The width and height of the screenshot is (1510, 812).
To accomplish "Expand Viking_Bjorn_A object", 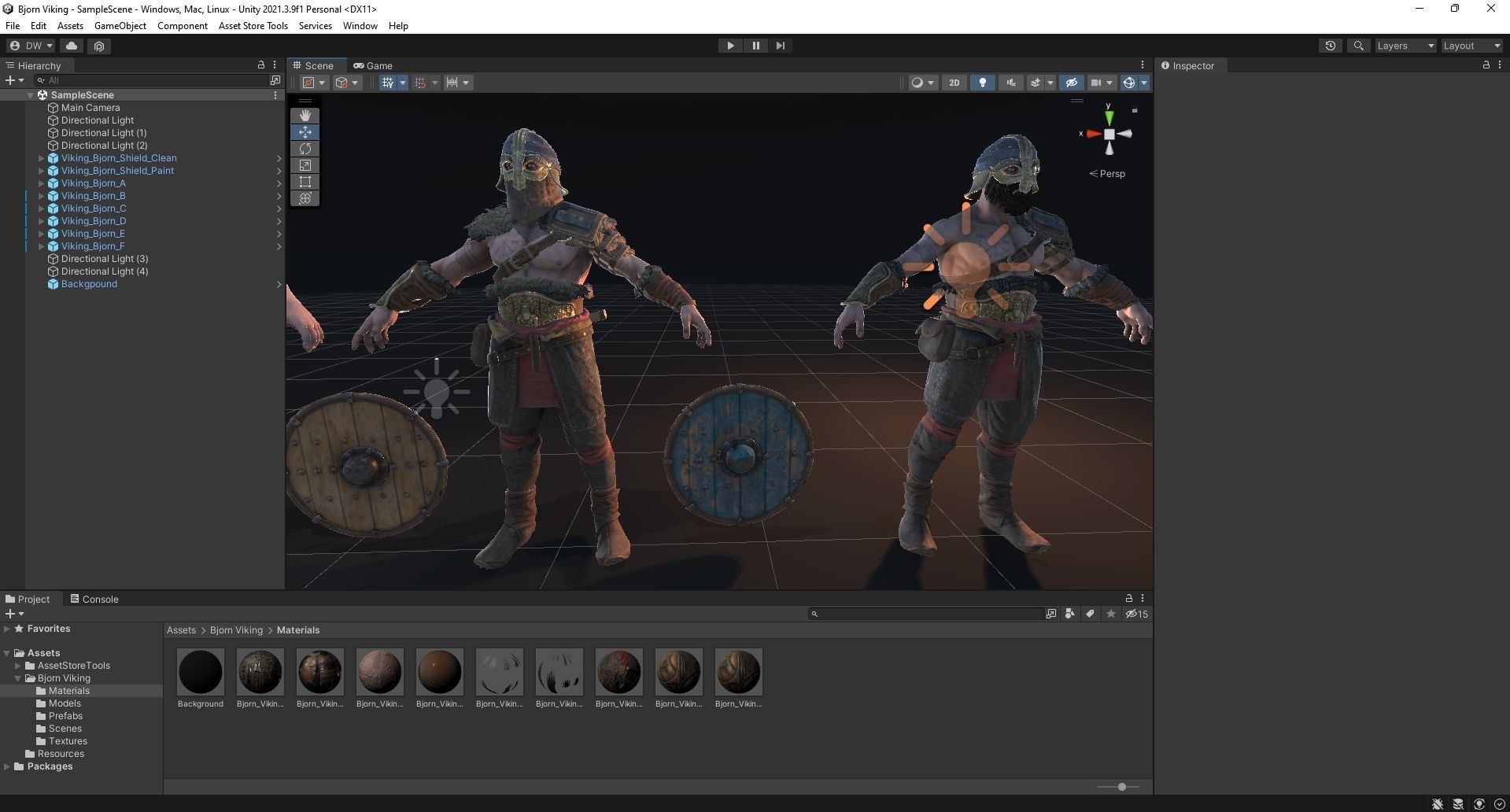I will (x=42, y=183).
